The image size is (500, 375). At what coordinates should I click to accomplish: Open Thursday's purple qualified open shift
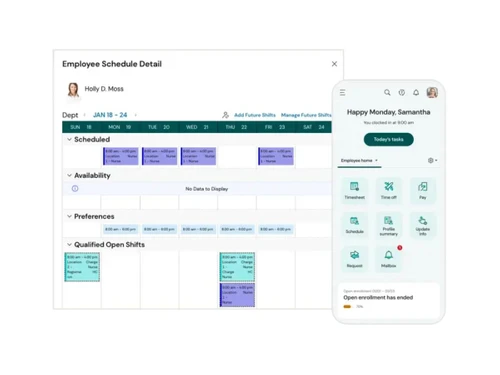[x=237, y=295]
